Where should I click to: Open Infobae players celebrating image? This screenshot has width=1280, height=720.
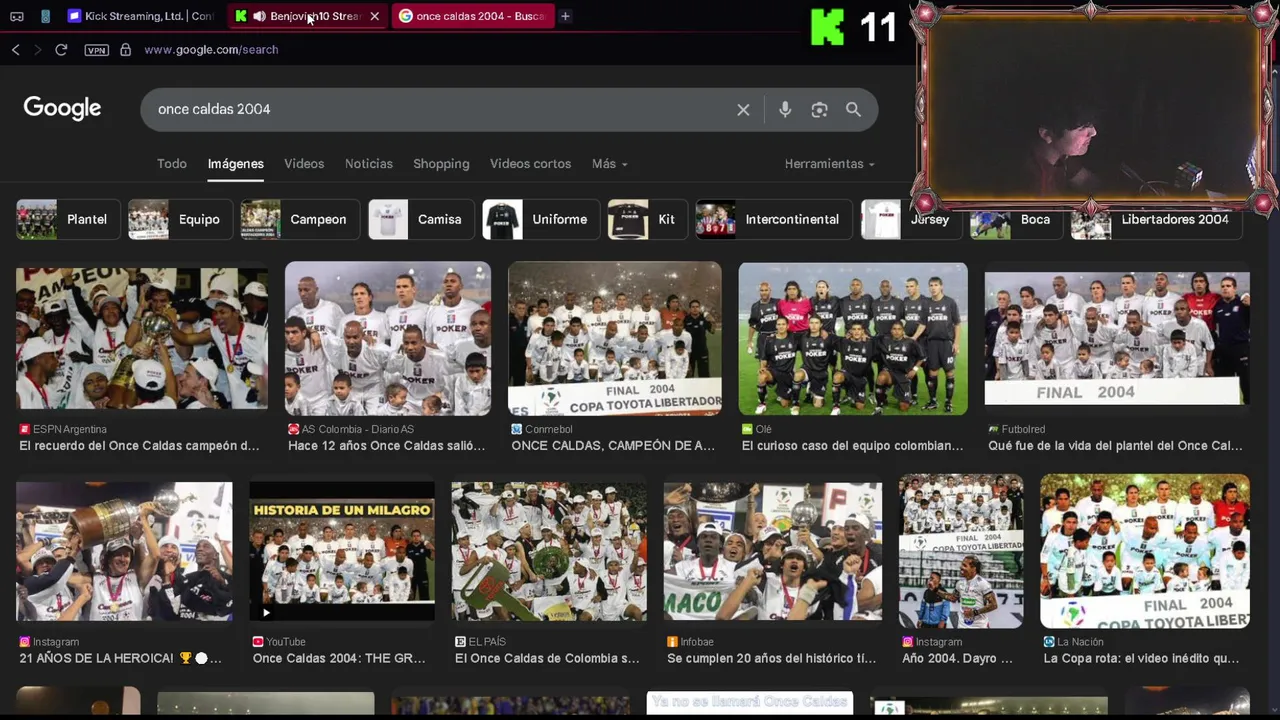pyautogui.click(x=773, y=551)
